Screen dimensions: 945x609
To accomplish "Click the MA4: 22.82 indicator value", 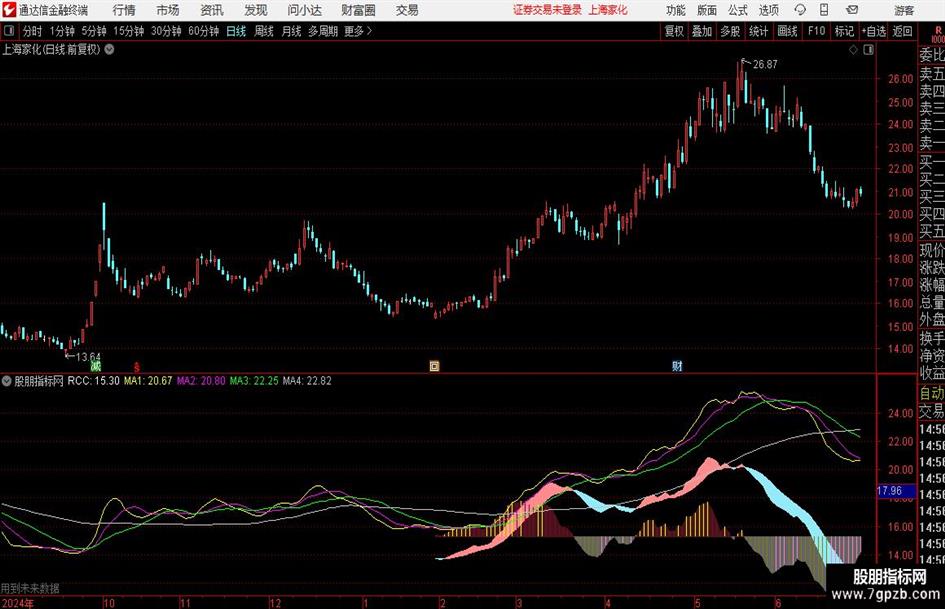I will click(307, 381).
